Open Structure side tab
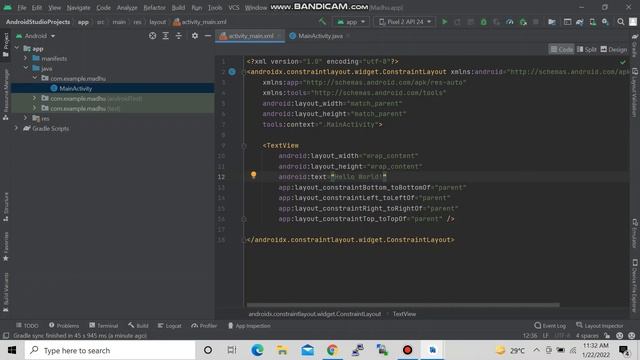The height and width of the screenshot is (360, 640). (x=6, y=207)
